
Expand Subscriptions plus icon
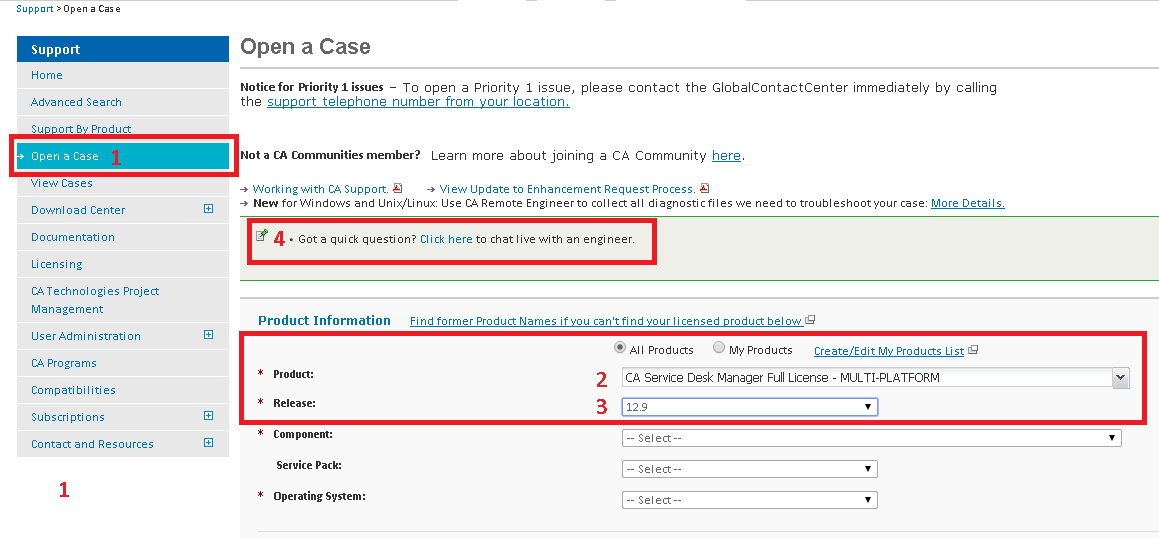tap(208, 416)
